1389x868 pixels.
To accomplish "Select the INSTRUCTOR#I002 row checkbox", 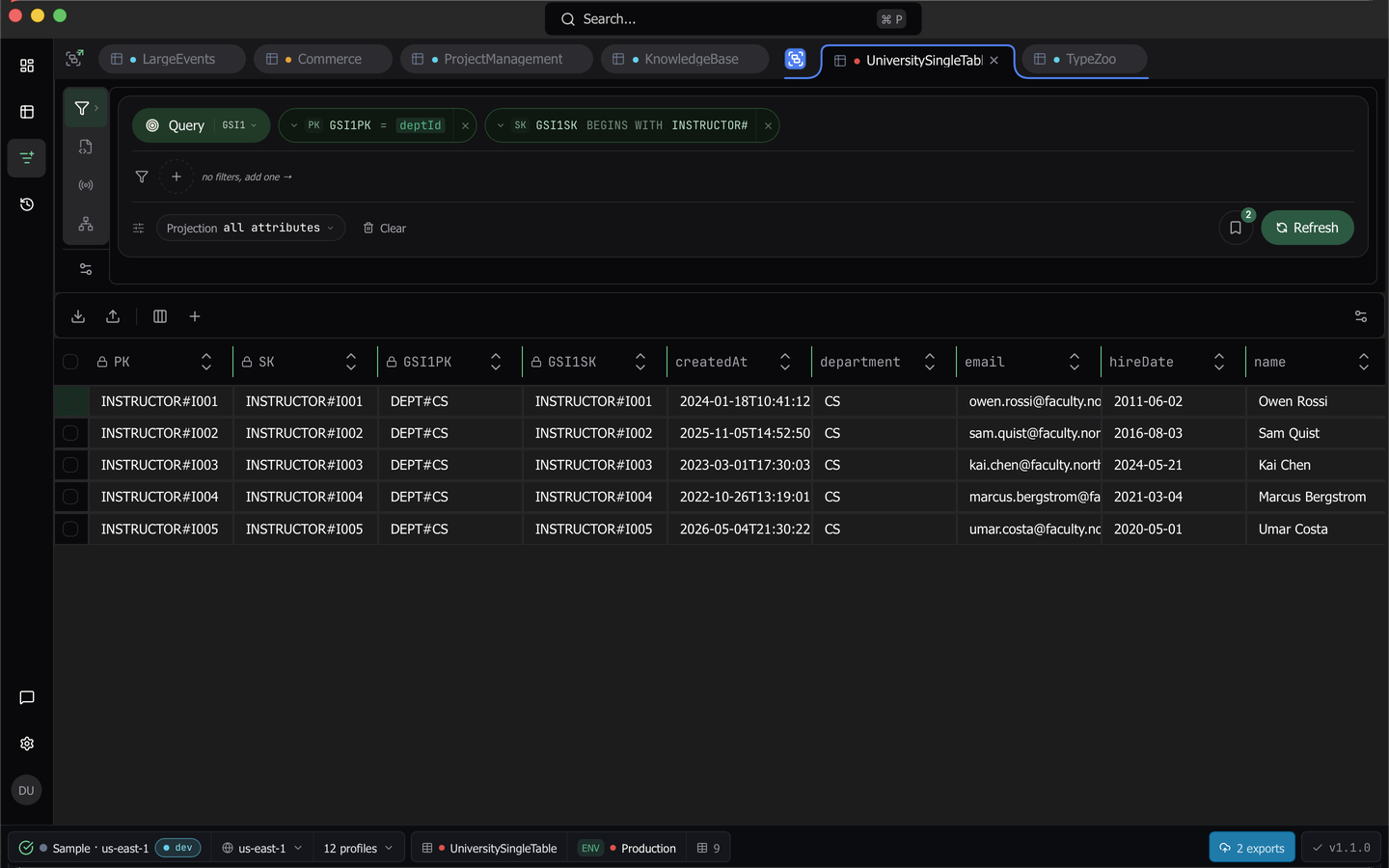I will tap(70, 433).
